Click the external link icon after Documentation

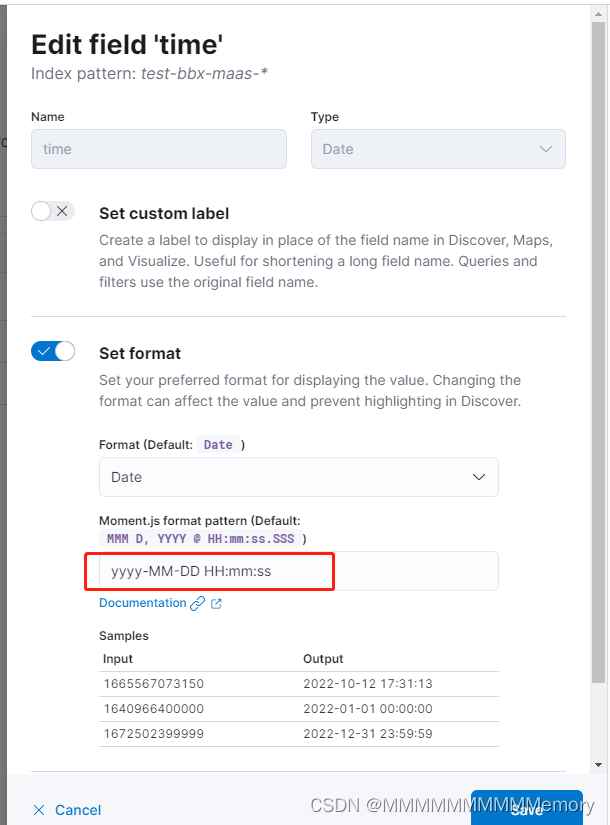click(x=216, y=603)
